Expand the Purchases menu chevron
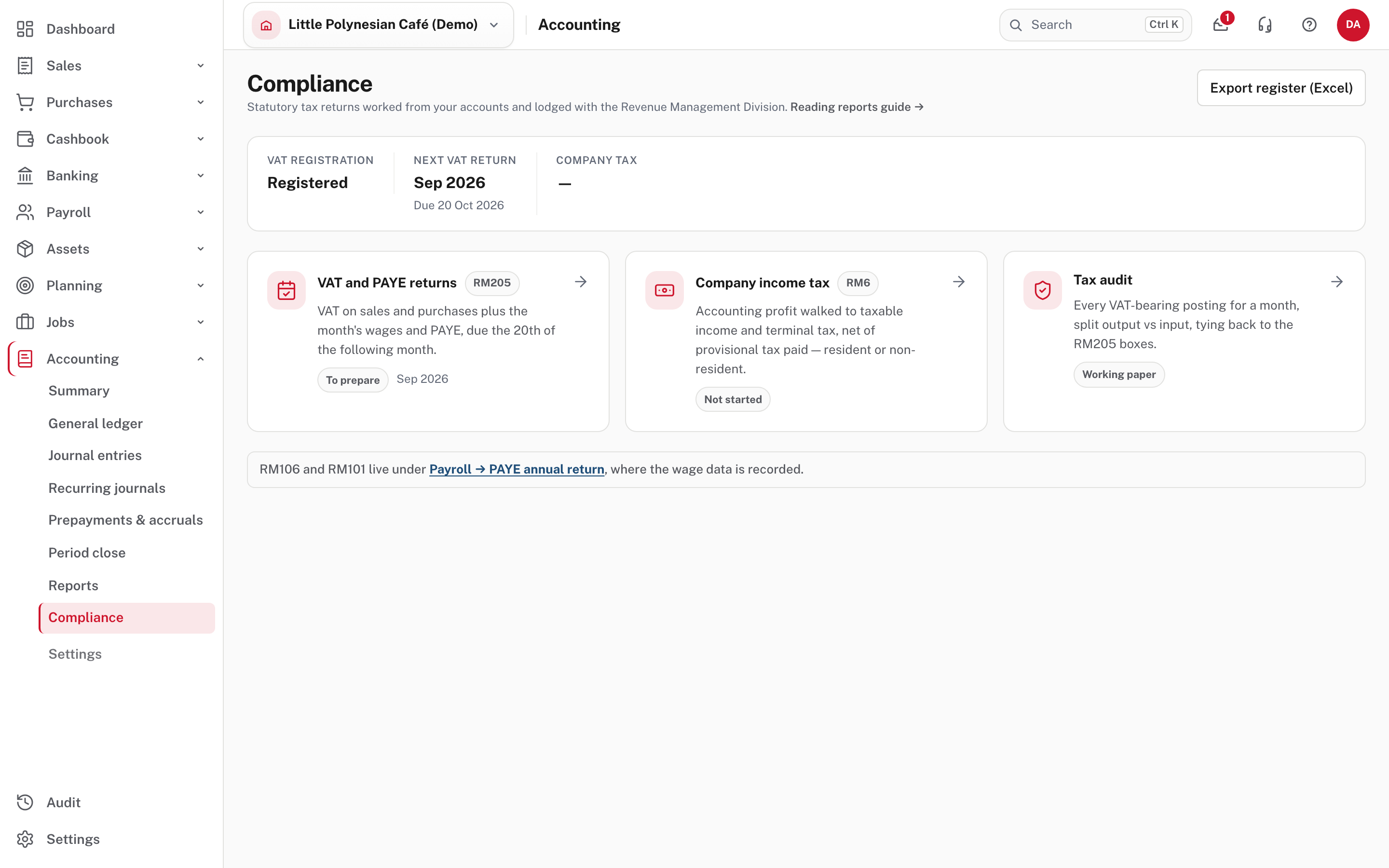This screenshot has width=1389, height=868. pos(200,102)
